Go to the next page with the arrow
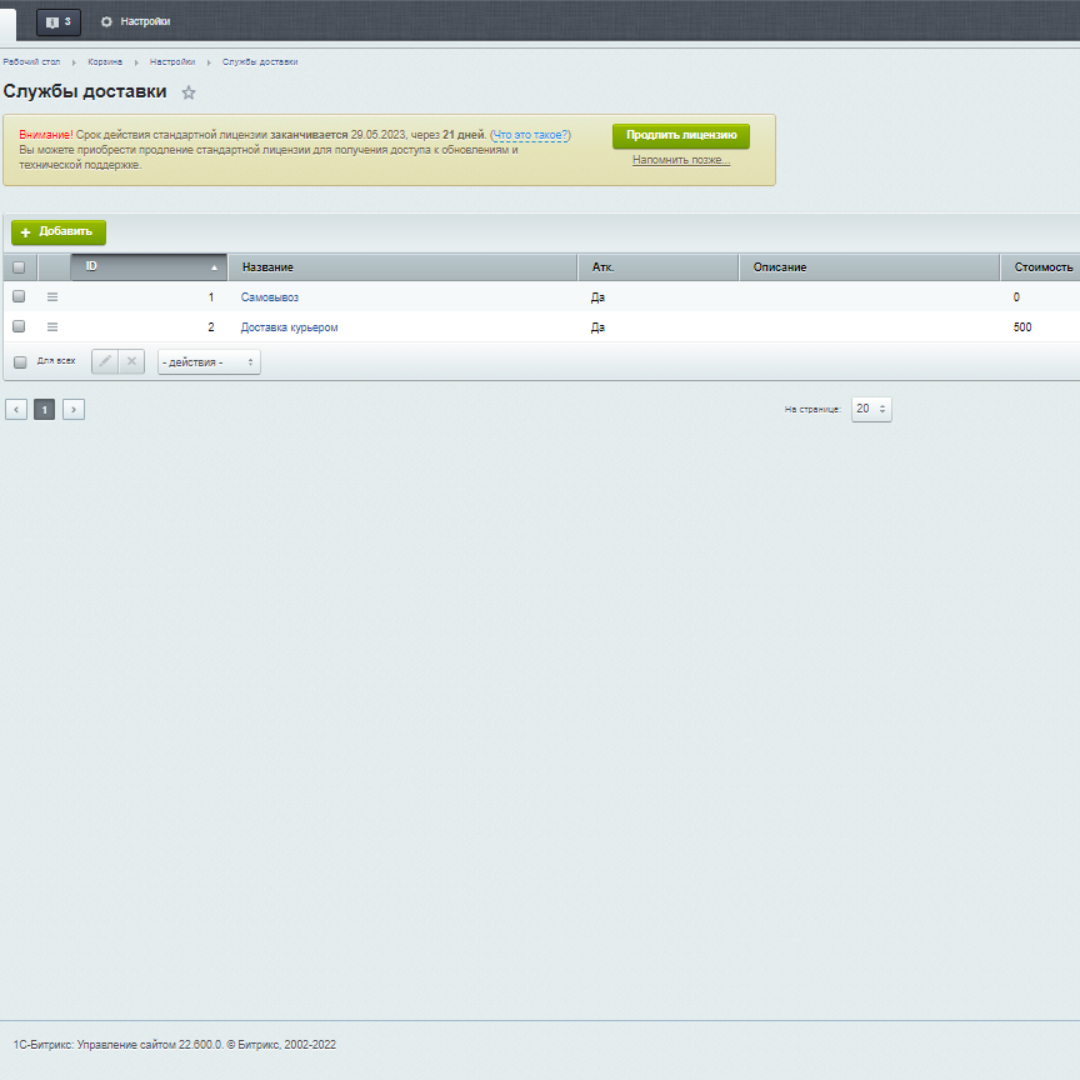Screen dimensions: 1080x1080 click(74, 410)
